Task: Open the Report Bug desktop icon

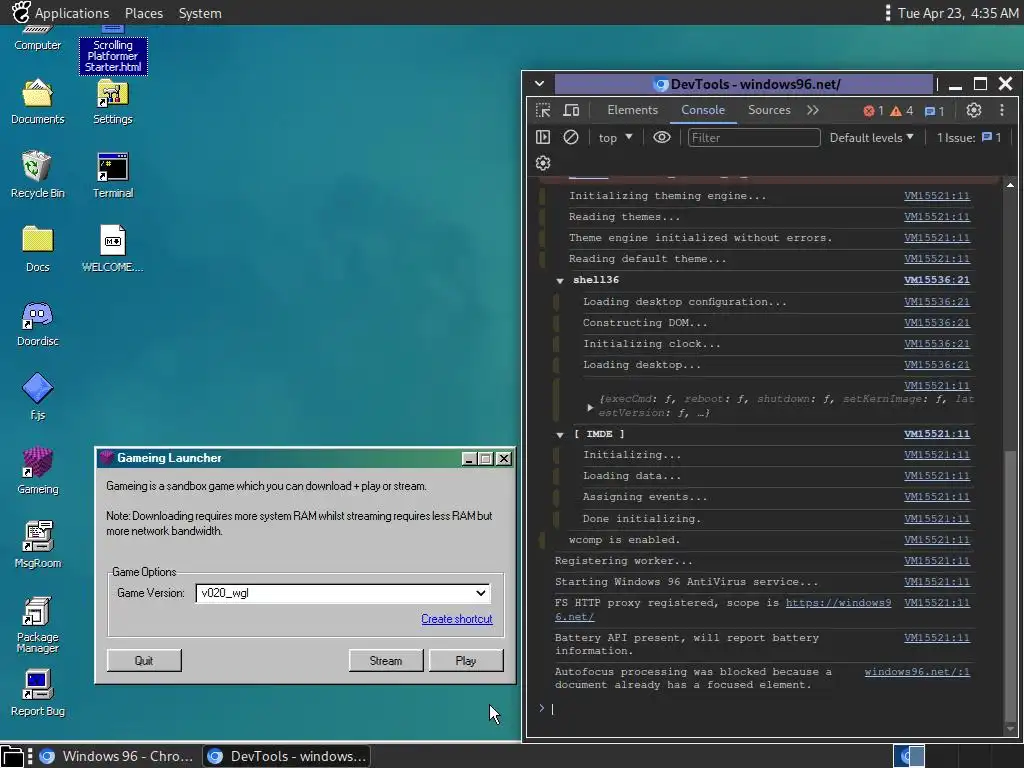Action: coord(37,693)
